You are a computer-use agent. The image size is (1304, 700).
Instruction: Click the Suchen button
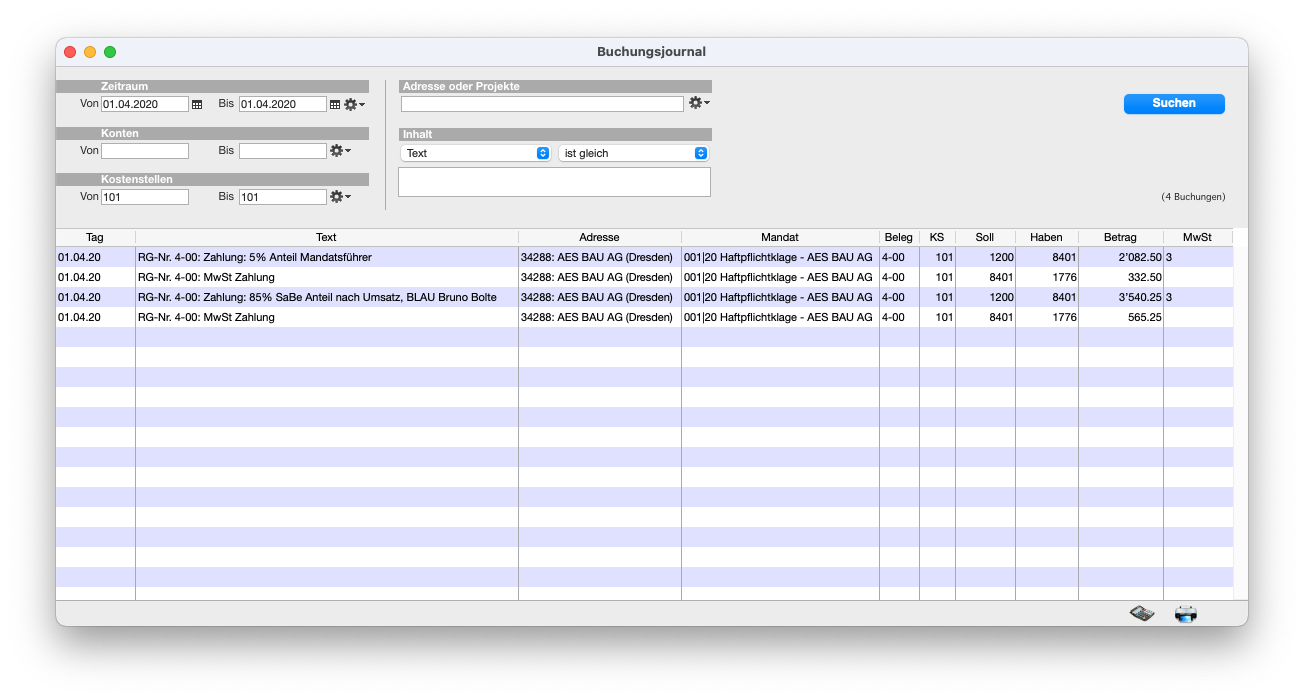tap(1174, 104)
